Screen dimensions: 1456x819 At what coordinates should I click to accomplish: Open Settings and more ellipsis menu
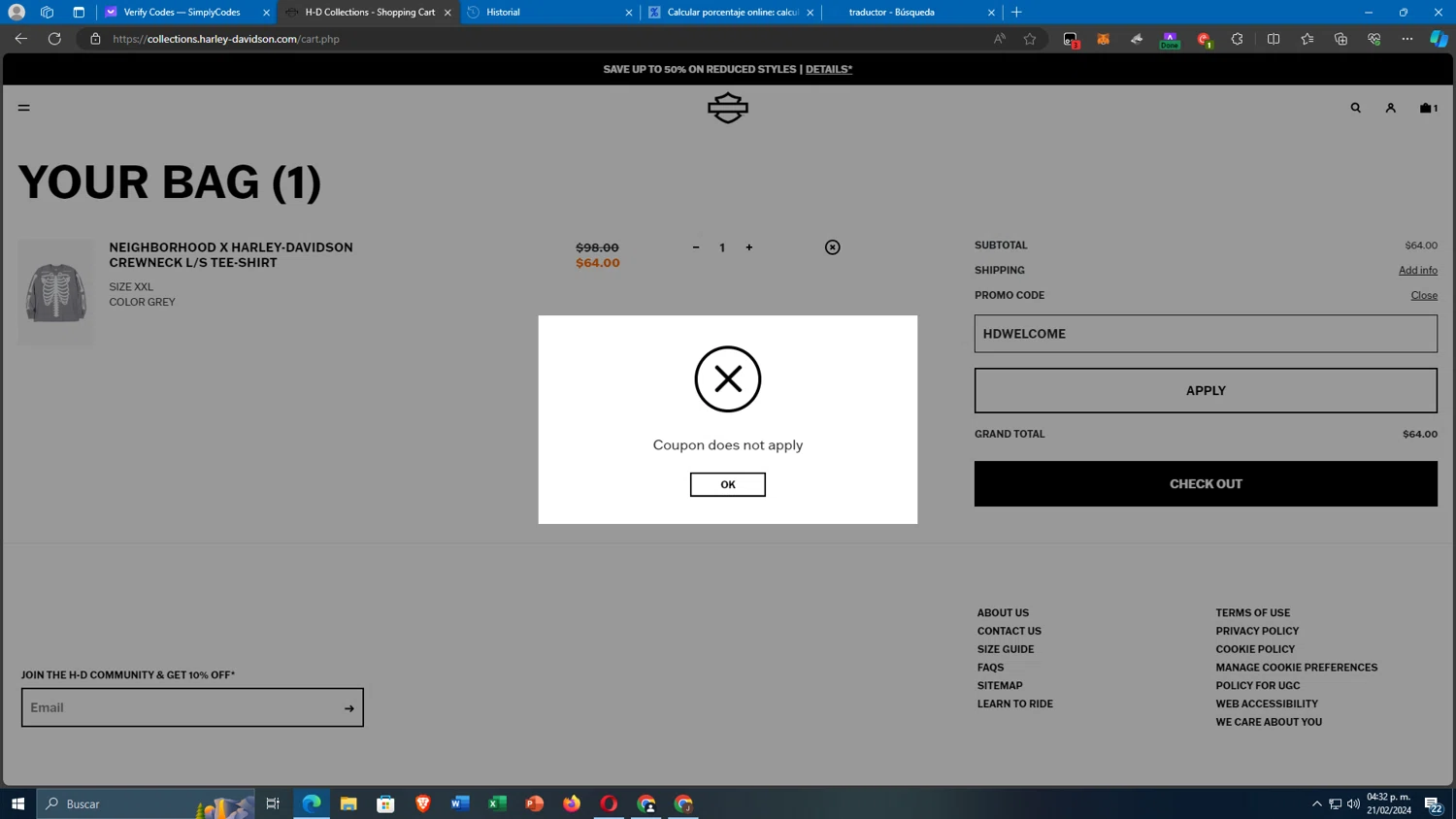pos(1407,39)
